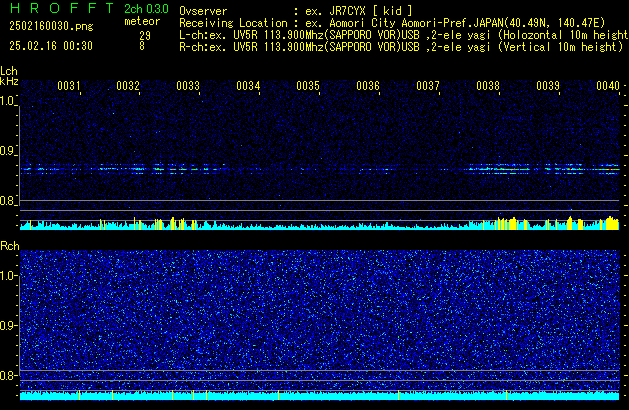Select time marker 0035

pos(308,86)
